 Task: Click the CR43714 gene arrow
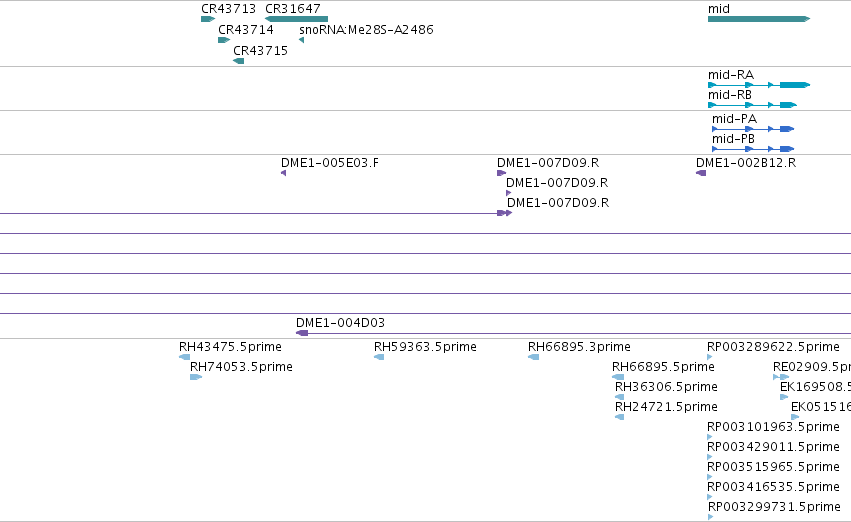pyautogui.click(x=224, y=40)
